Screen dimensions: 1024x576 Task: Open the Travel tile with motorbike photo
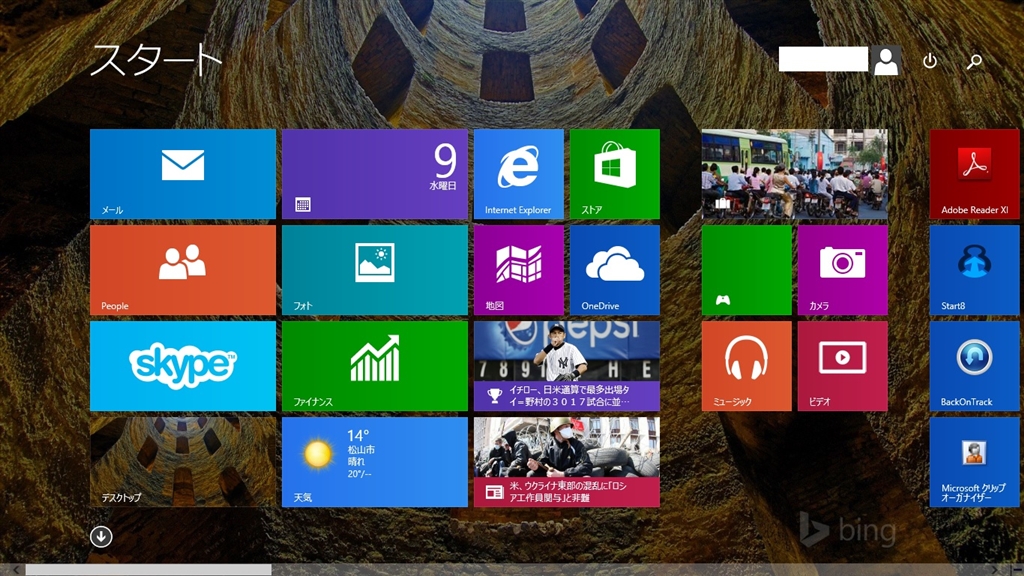[x=795, y=174]
